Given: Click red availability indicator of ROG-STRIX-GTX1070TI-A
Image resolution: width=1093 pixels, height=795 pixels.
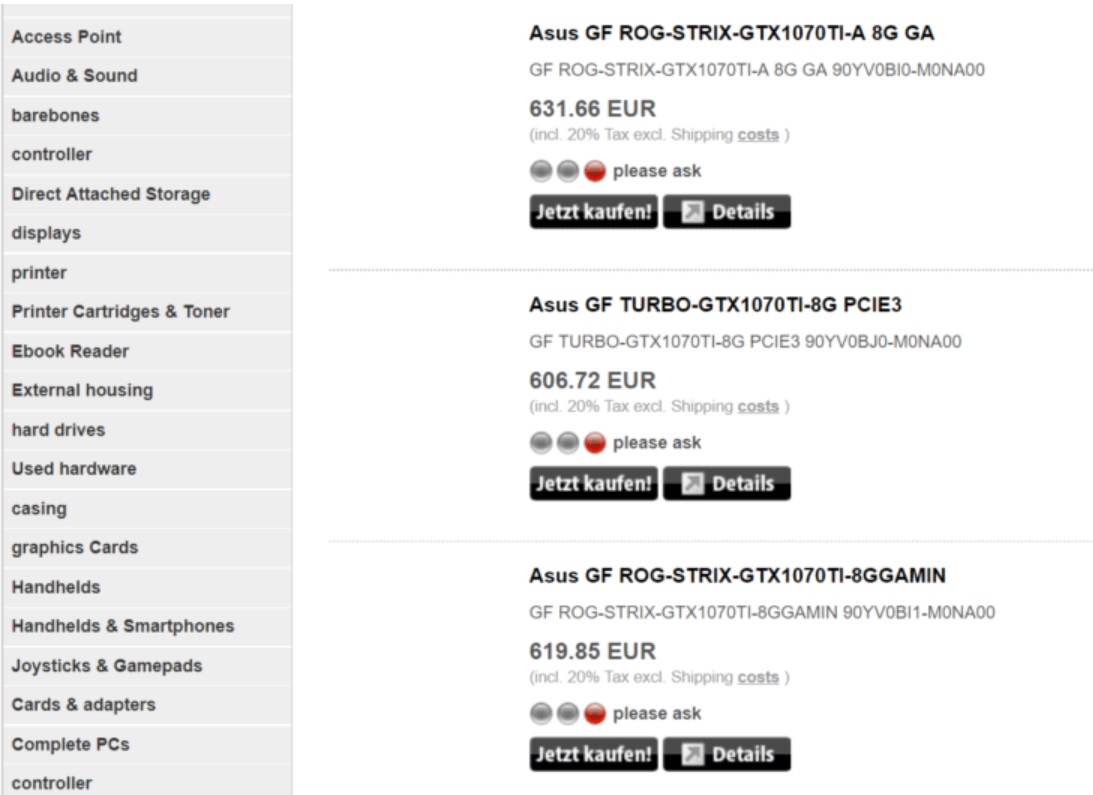Looking at the screenshot, I should (x=595, y=171).
